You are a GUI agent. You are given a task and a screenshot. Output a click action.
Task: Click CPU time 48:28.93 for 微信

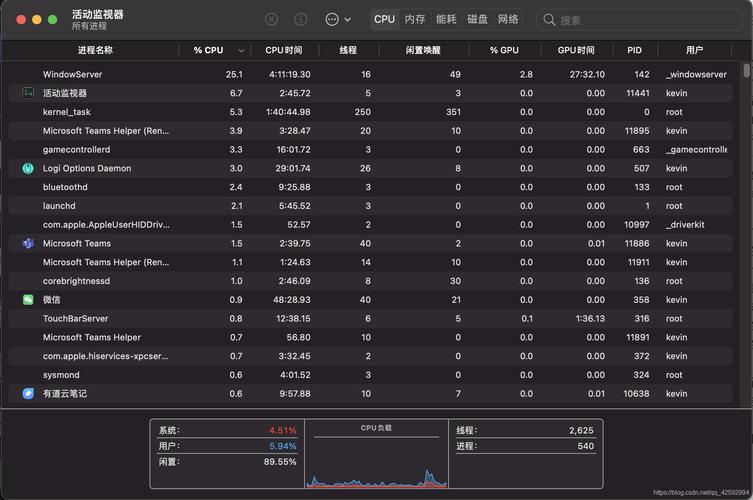pyautogui.click(x=292, y=300)
